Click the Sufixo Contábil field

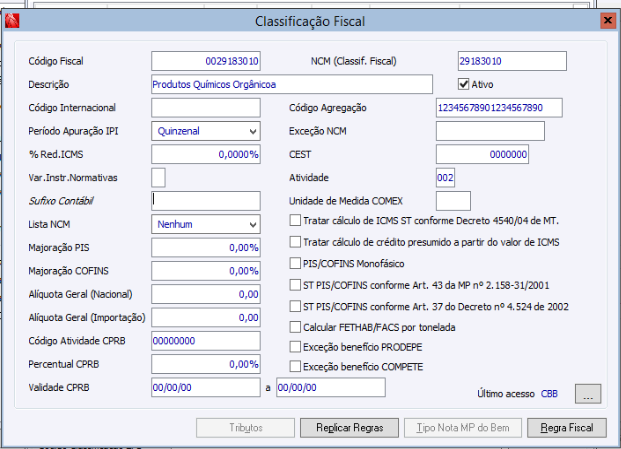click(x=205, y=200)
